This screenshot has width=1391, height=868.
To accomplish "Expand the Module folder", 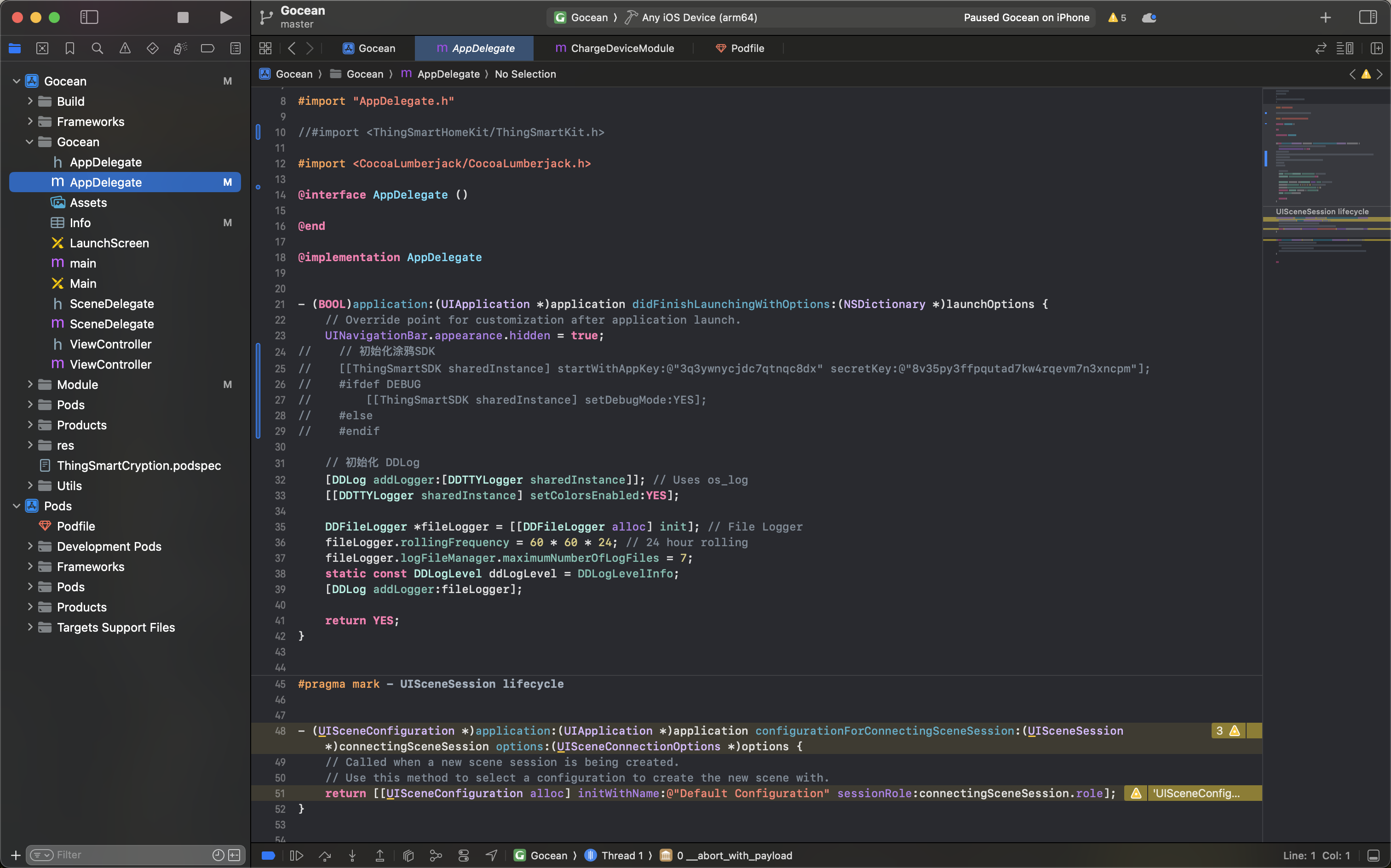I will pos(30,385).
